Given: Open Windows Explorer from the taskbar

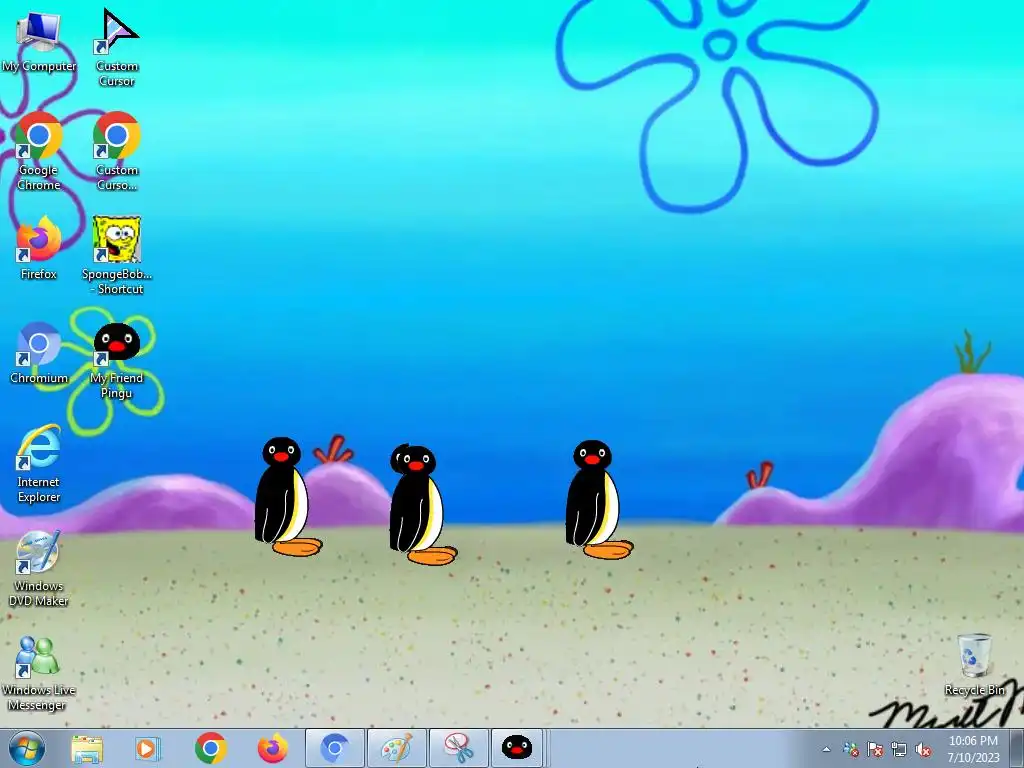Looking at the screenshot, I should coord(87,748).
